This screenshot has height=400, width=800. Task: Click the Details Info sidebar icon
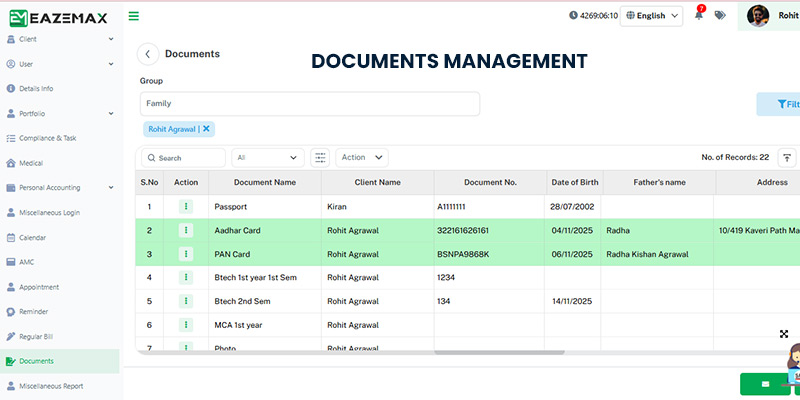pyautogui.click(x=11, y=89)
